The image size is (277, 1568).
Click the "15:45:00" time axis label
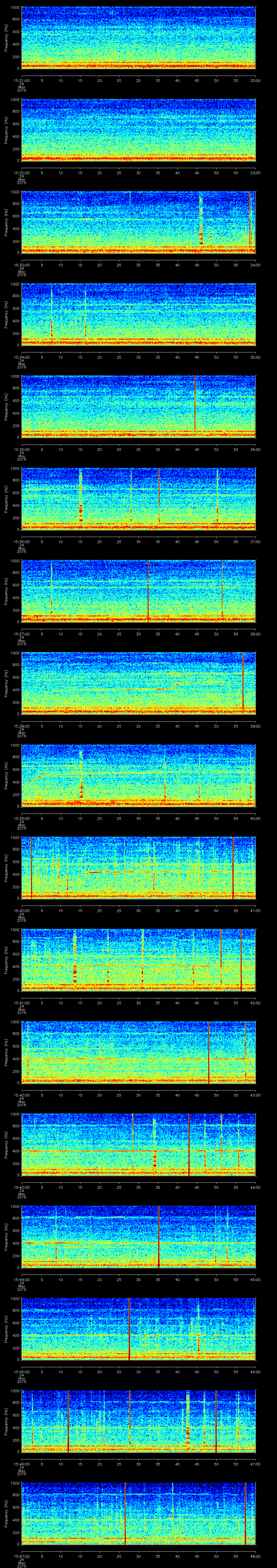(x=21, y=1372)
